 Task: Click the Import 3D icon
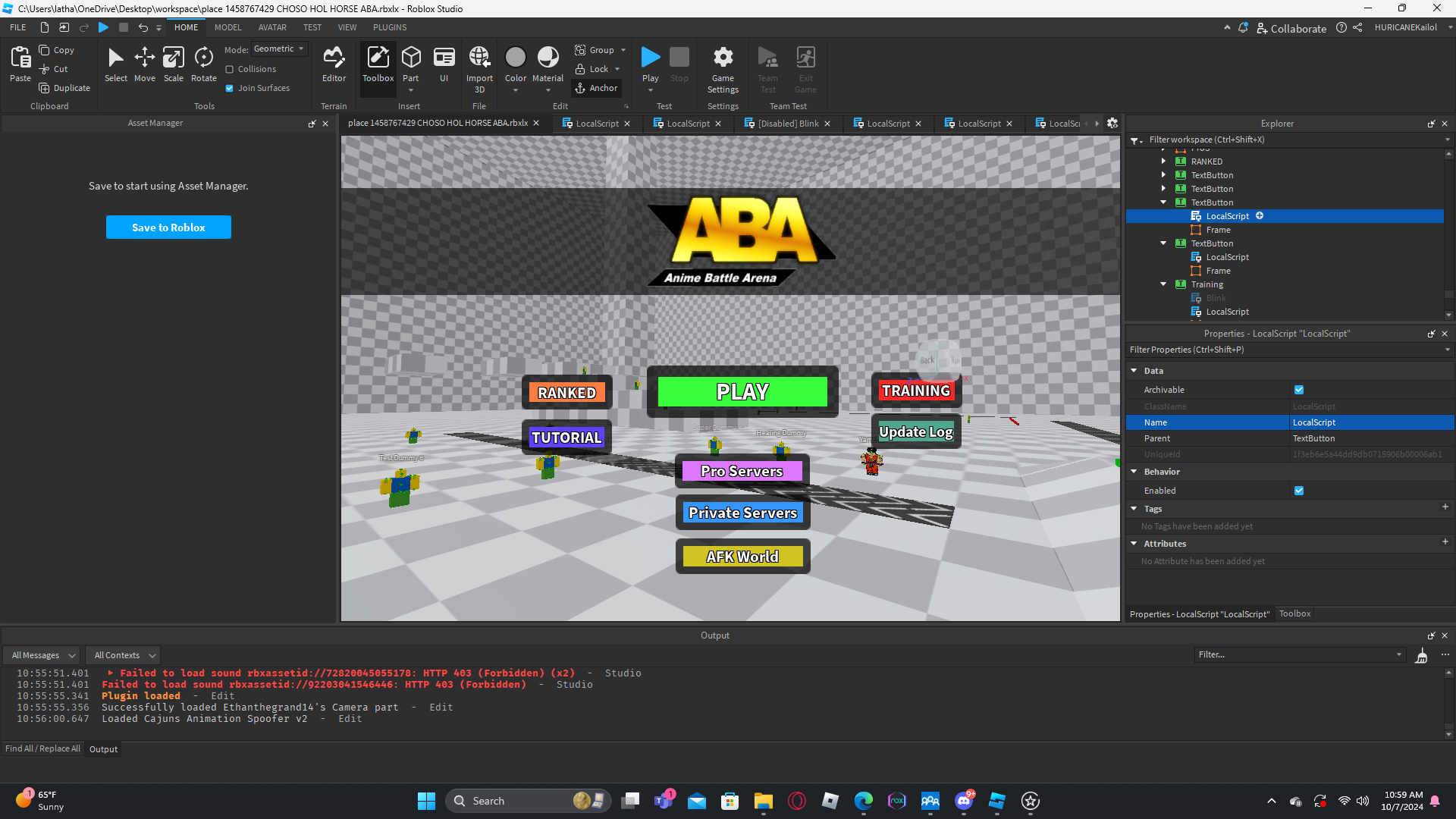pyautogui.click(x=479, y=64)
